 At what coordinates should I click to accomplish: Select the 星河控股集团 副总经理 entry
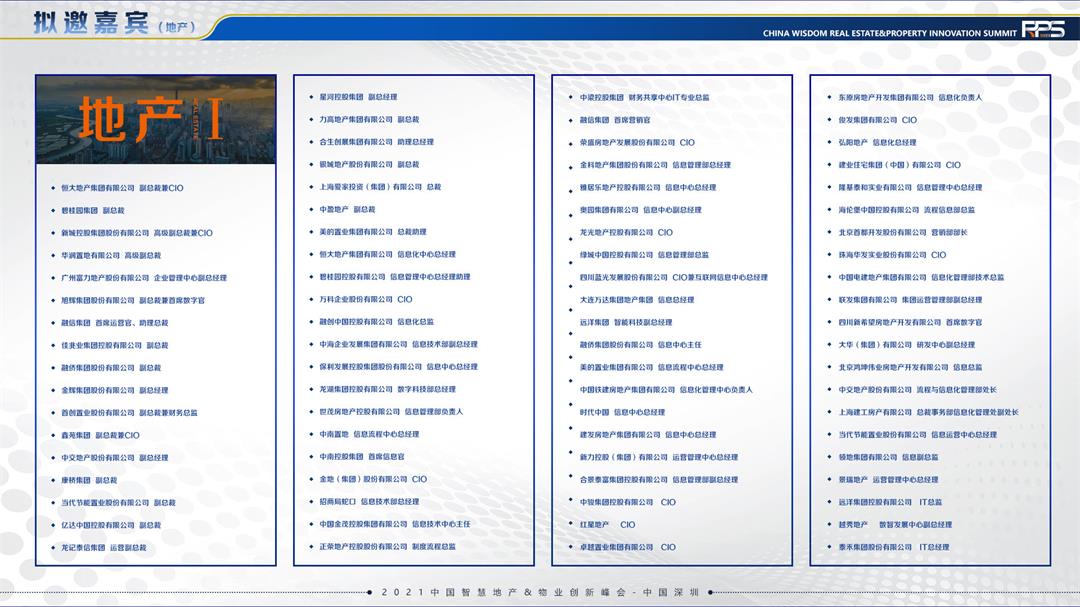click(x=358, y=97)
